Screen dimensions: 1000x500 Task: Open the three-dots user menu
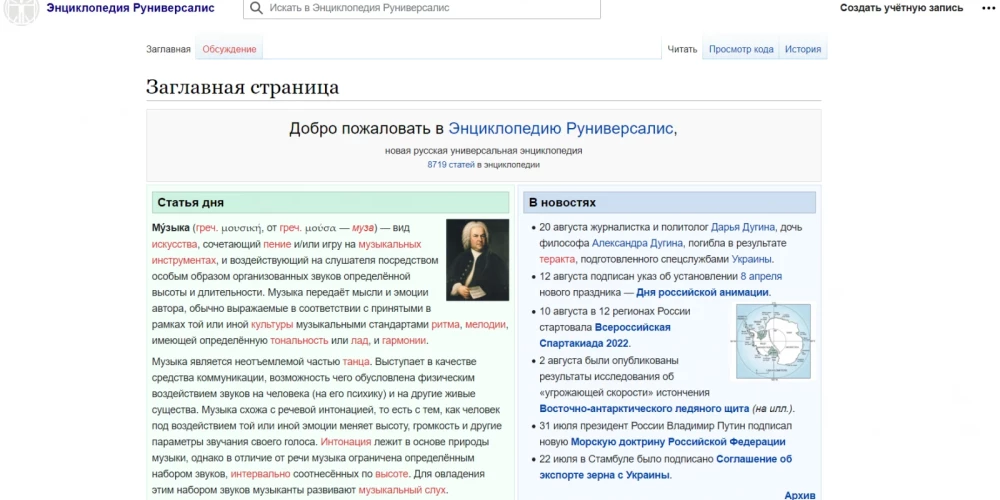coord(989,8)
